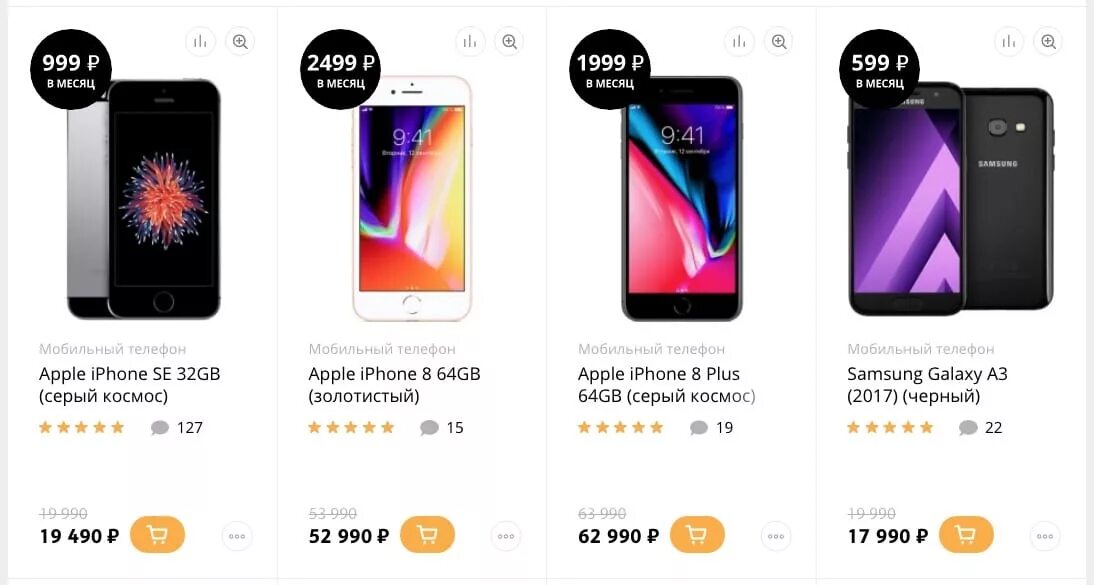The height and width of the screenshot is (585, 1094).
Task: Add Samsung Galaxy A3 to cart
Action: pyautogui.click(x=966, y=535)
